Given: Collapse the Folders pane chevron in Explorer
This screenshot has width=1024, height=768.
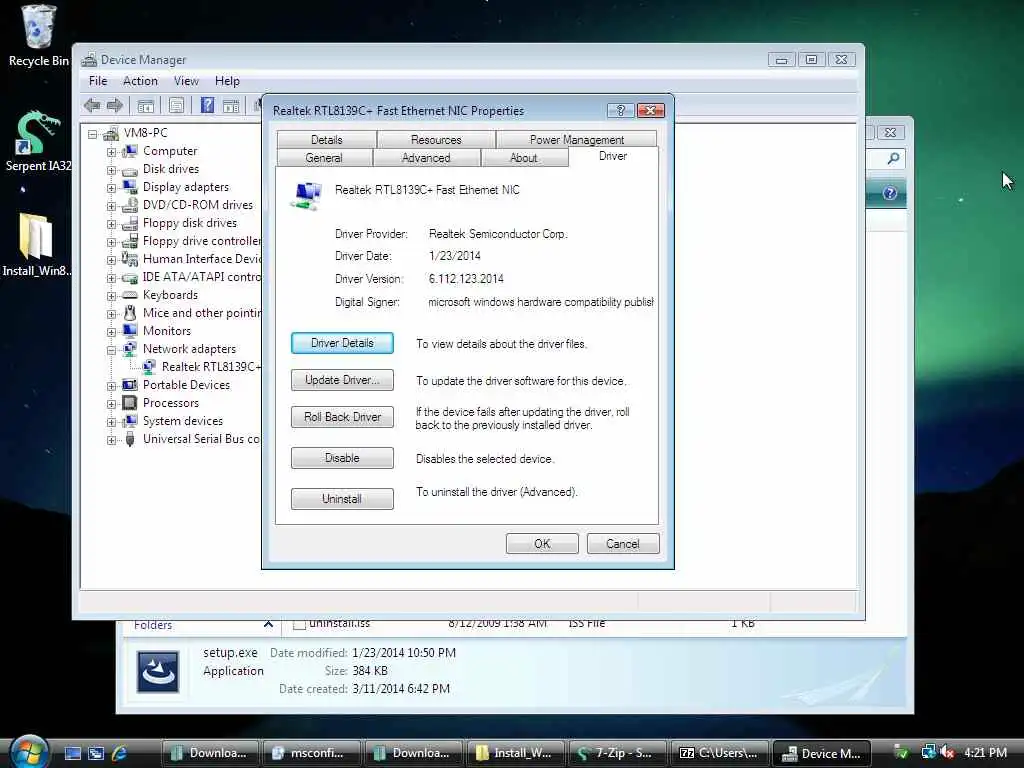Looking at the screenshot, I should tap(268, 624).
